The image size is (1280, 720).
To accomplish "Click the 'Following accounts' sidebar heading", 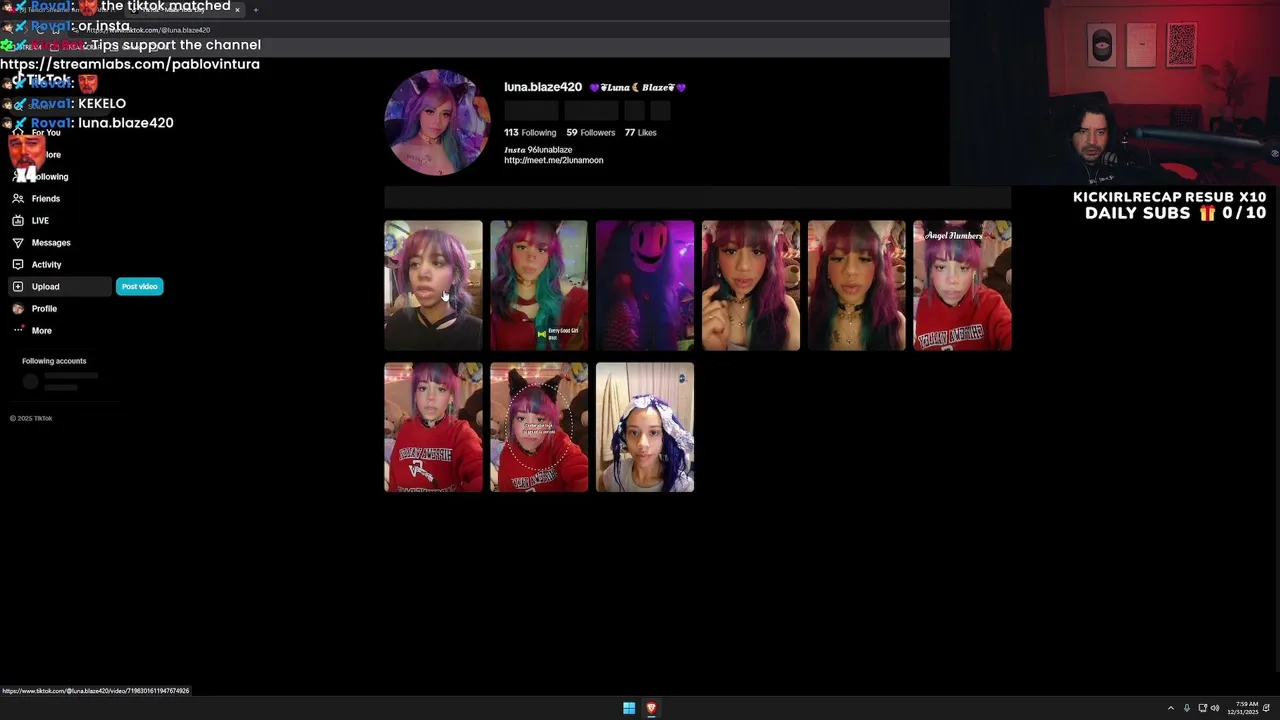I will click(x=54, y=361).
